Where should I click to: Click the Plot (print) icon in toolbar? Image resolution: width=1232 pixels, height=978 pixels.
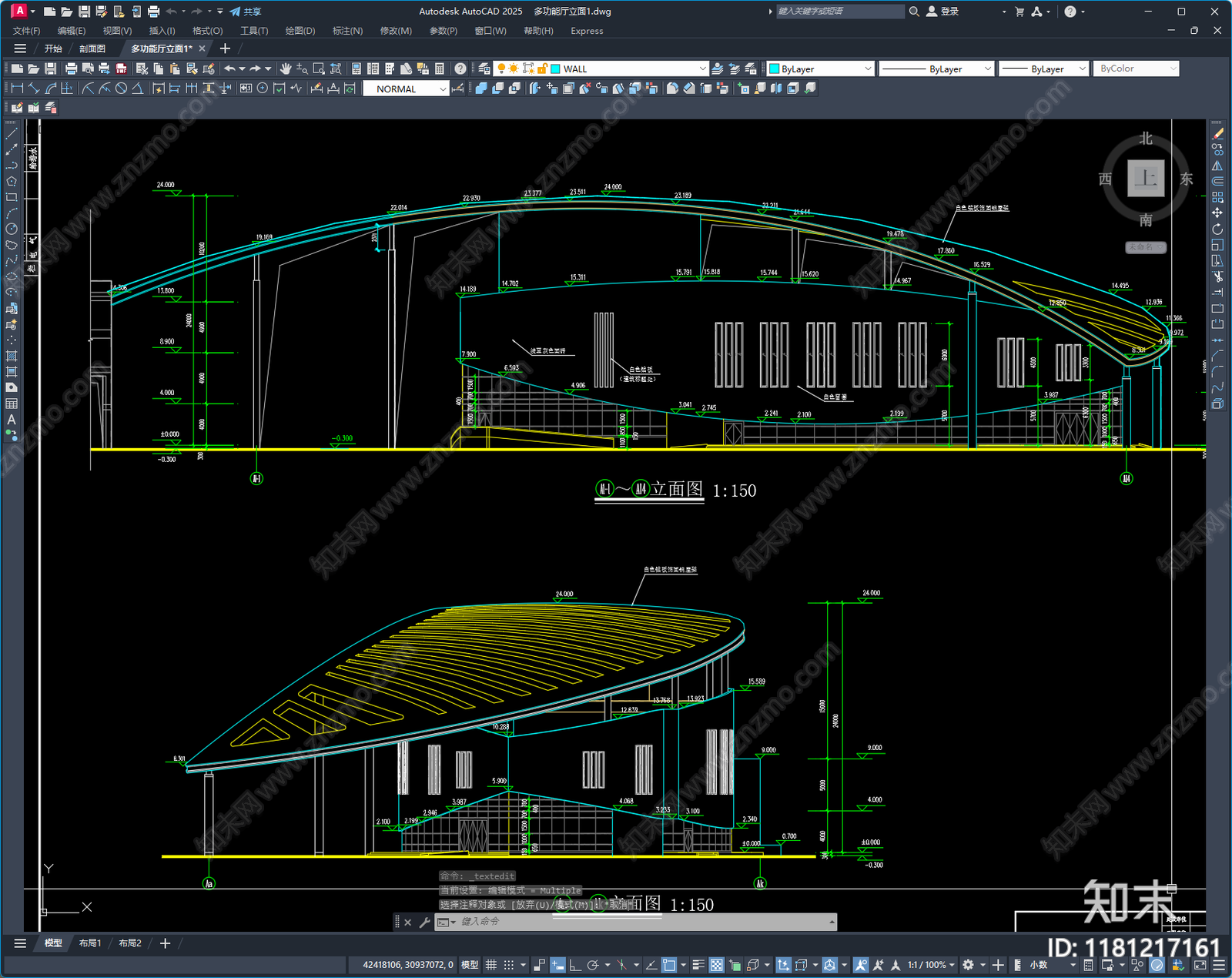[x=71, y=69]
